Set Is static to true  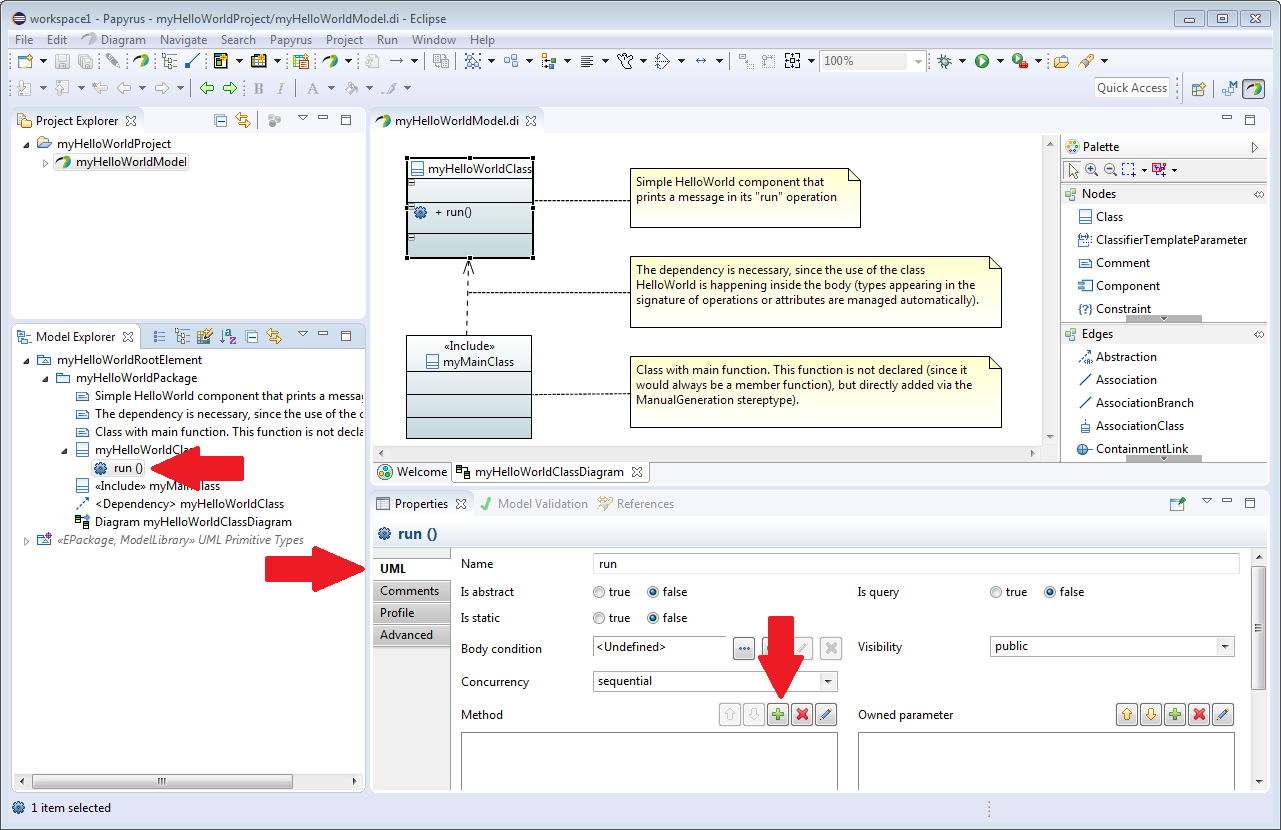[x=599, y=618]
